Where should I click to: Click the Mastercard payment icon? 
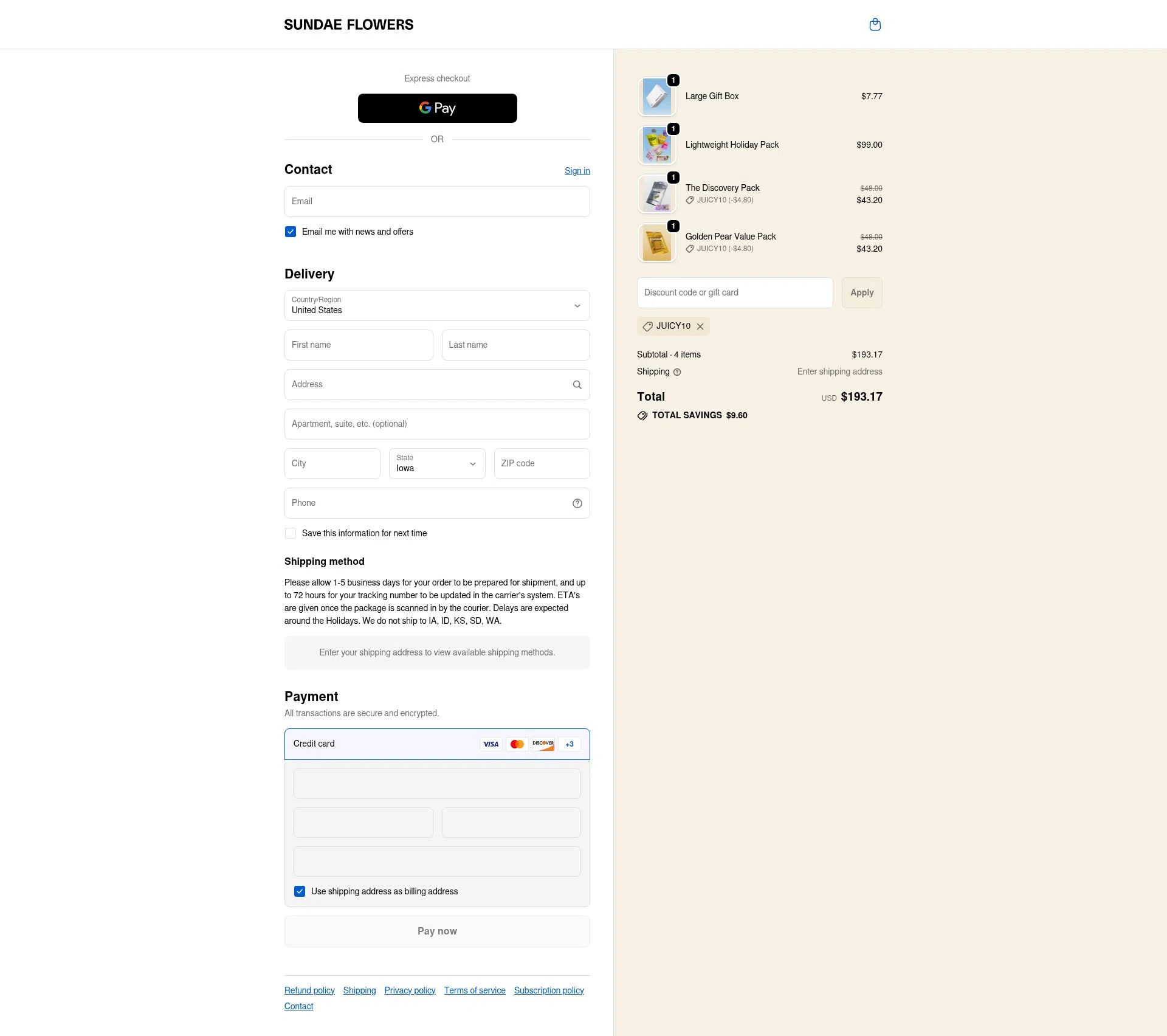pyautogui.click(x=517, y=744)
